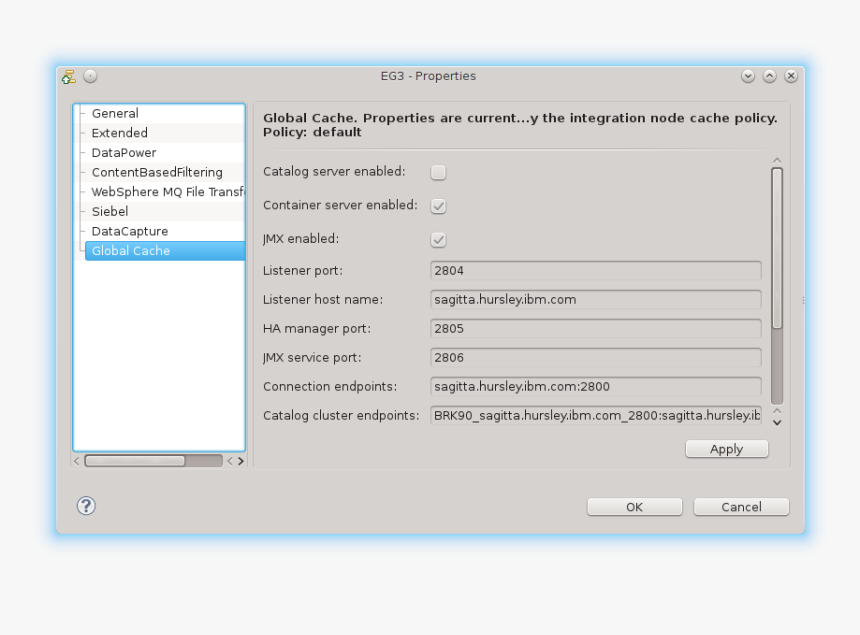Open the DataPower properties page

coord(124,153)
